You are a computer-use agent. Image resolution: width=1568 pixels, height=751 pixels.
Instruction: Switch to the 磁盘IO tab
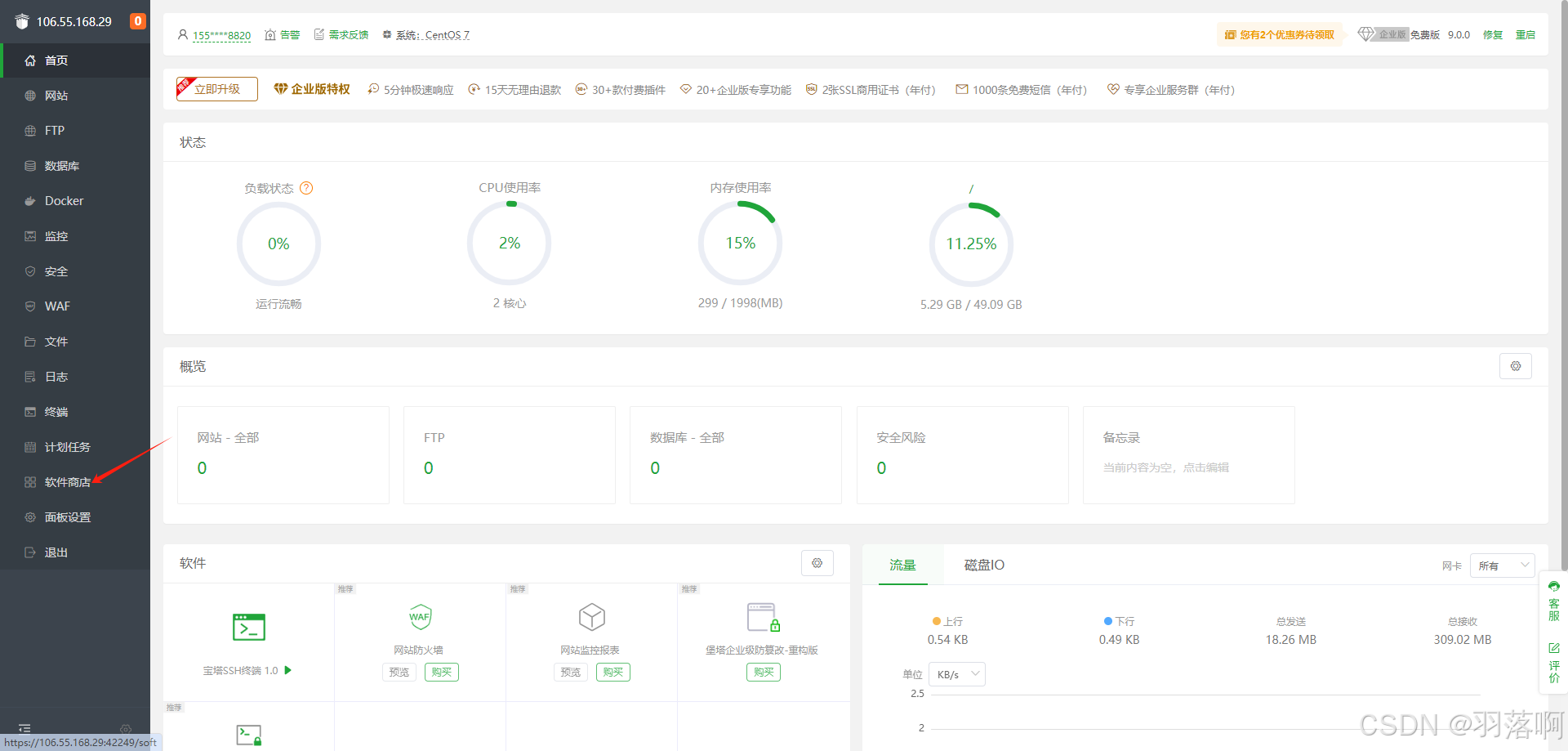(984, 565)
